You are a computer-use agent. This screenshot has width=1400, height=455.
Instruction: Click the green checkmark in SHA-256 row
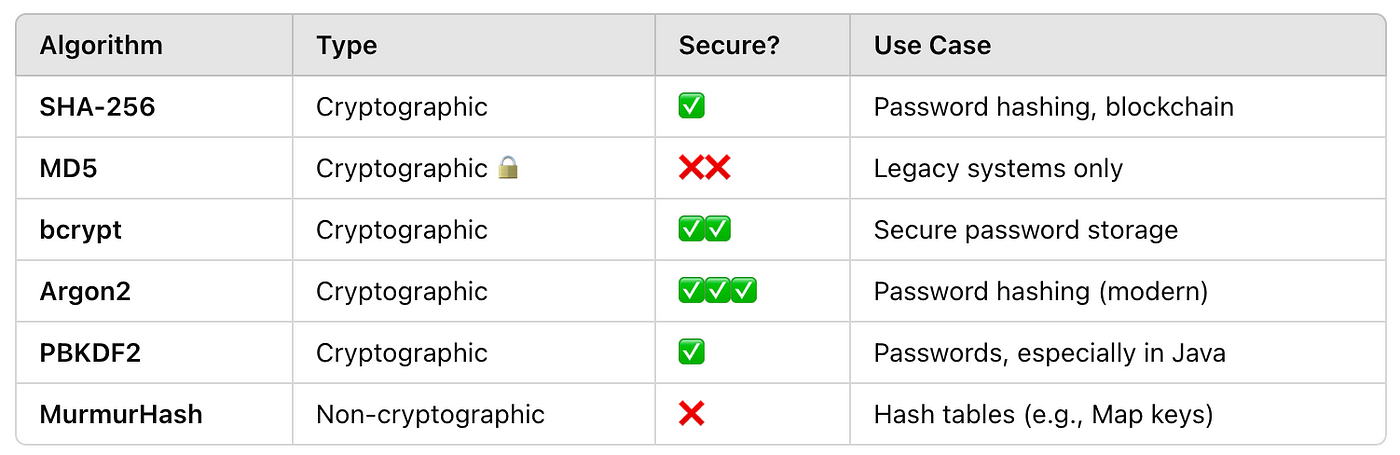[x=692, y=106]
